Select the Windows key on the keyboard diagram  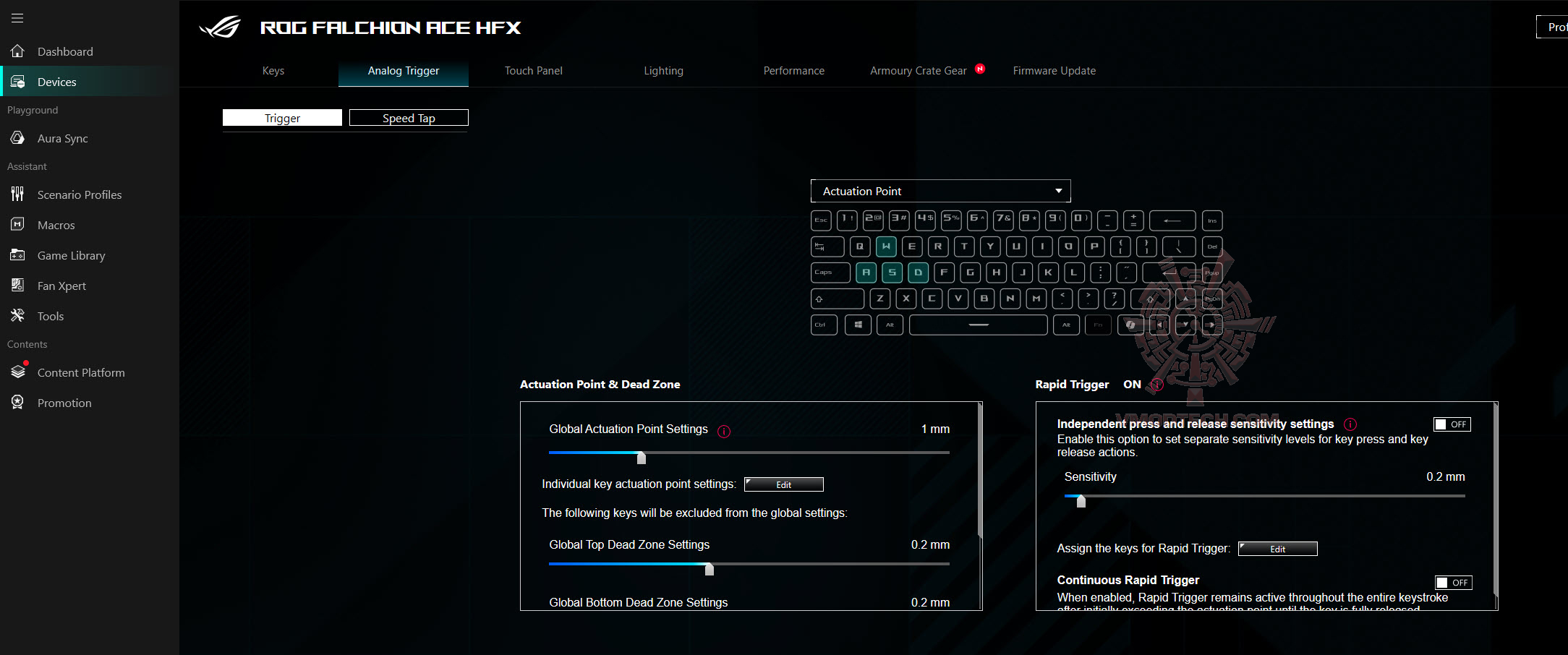tap(858, 325)
